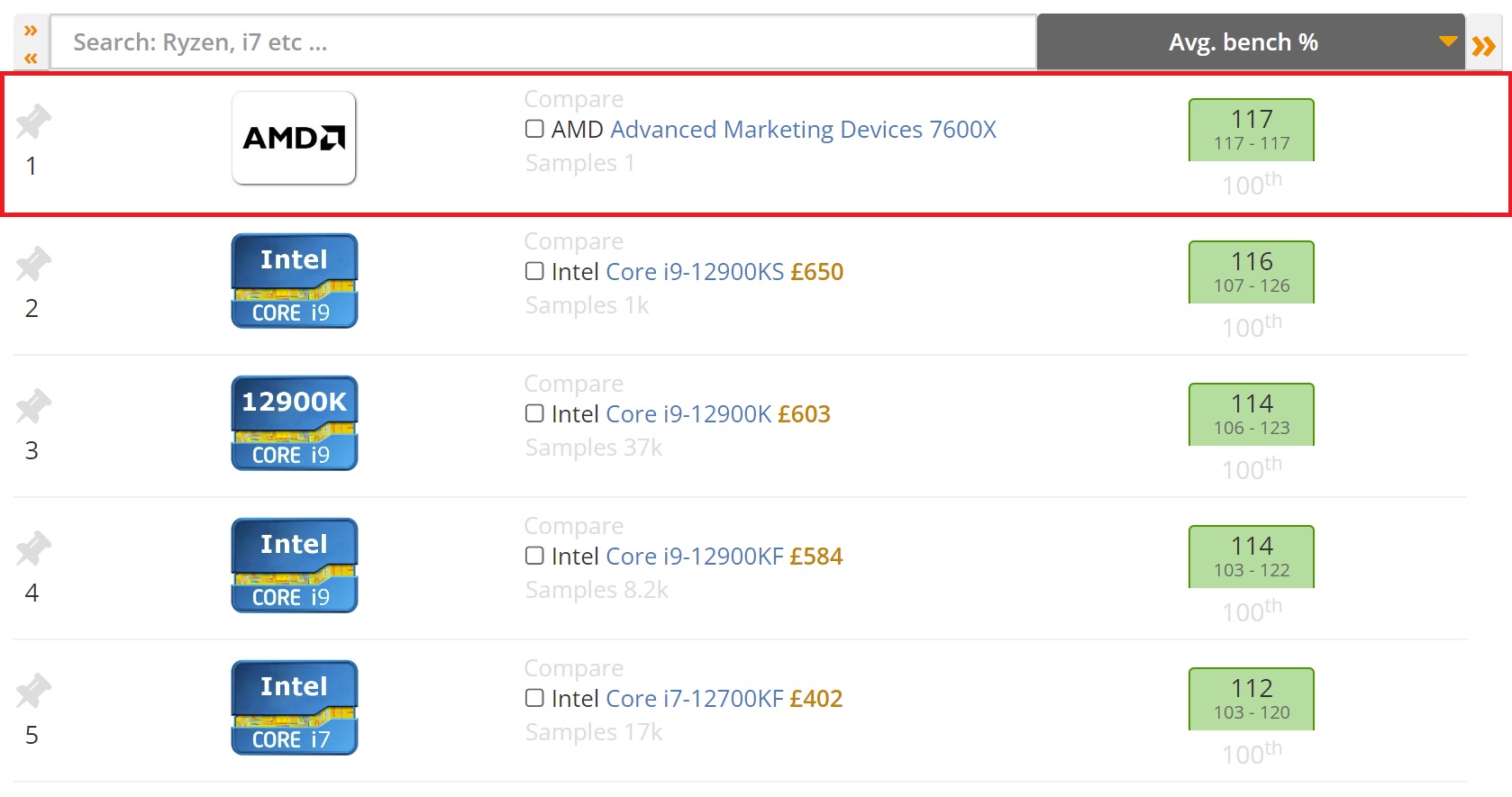Open the Core i9-12900K link
This screenshot has width=1512, height=797.
click(688, 414)
